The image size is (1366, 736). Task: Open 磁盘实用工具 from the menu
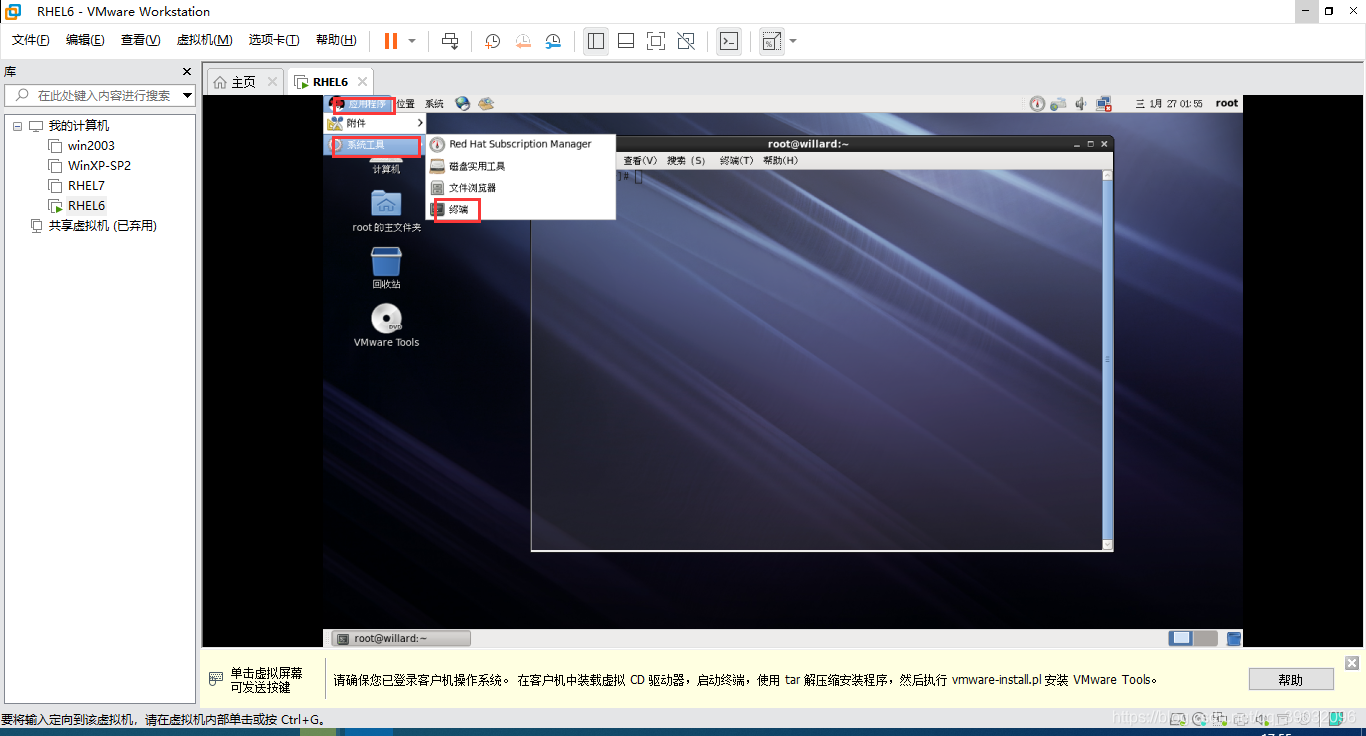click(x=520, y=167)
